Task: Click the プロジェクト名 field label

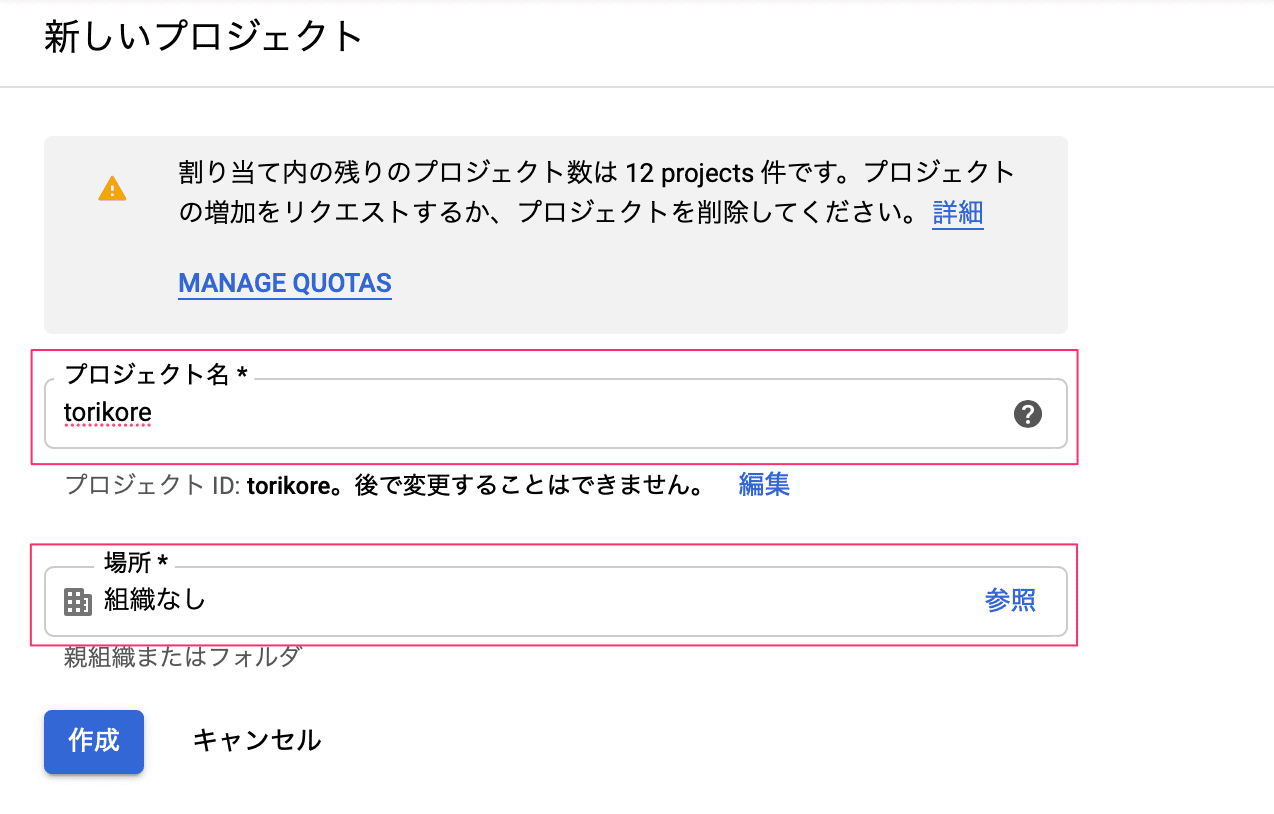Action: [155, 372]
